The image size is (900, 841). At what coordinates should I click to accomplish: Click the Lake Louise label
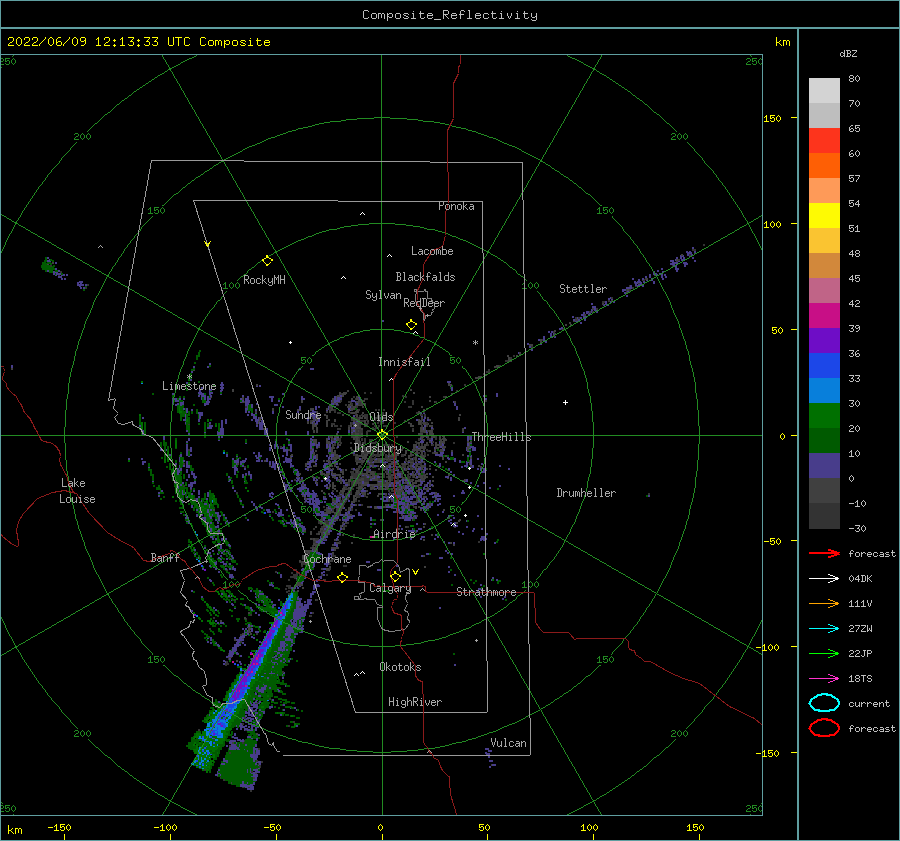click(x=77, y=491)
